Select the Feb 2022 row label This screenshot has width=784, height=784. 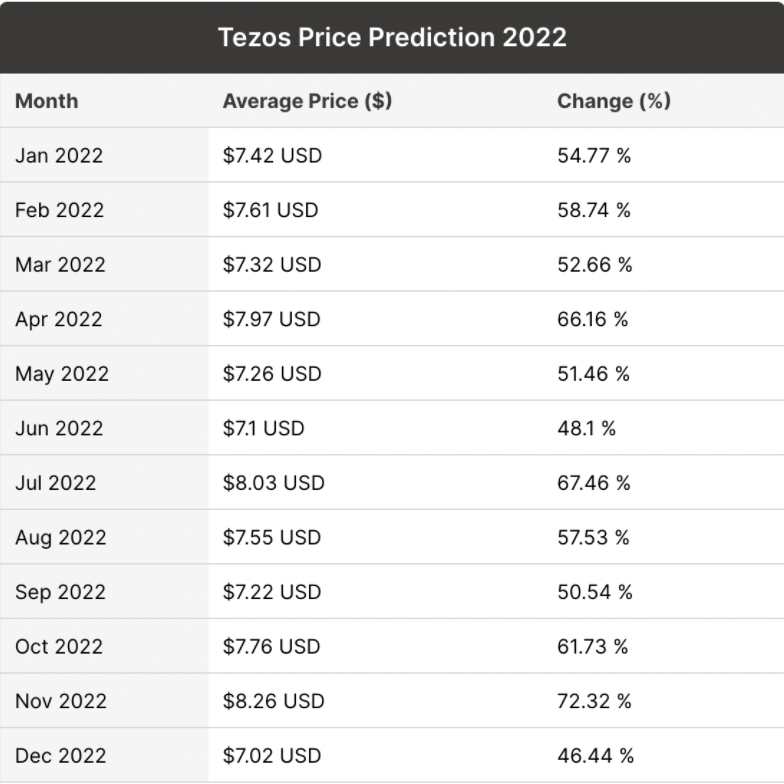click(x=59, y=210)
